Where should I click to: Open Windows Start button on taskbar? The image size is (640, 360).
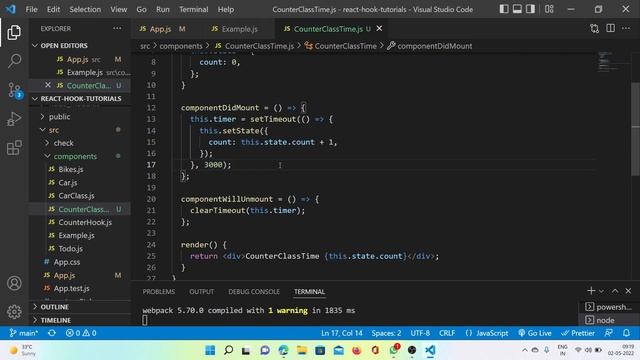[x=210, y=350]
